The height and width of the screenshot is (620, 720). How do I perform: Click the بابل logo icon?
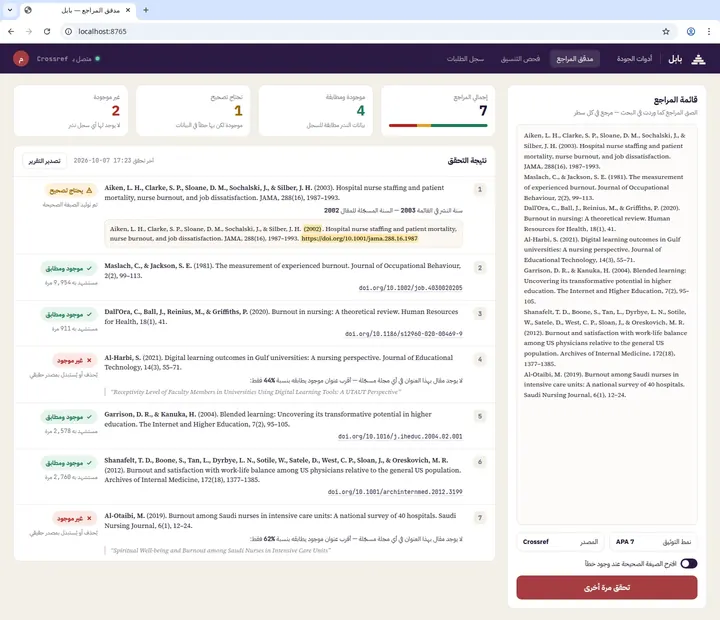pyautogui.click(x=698, y=59)
